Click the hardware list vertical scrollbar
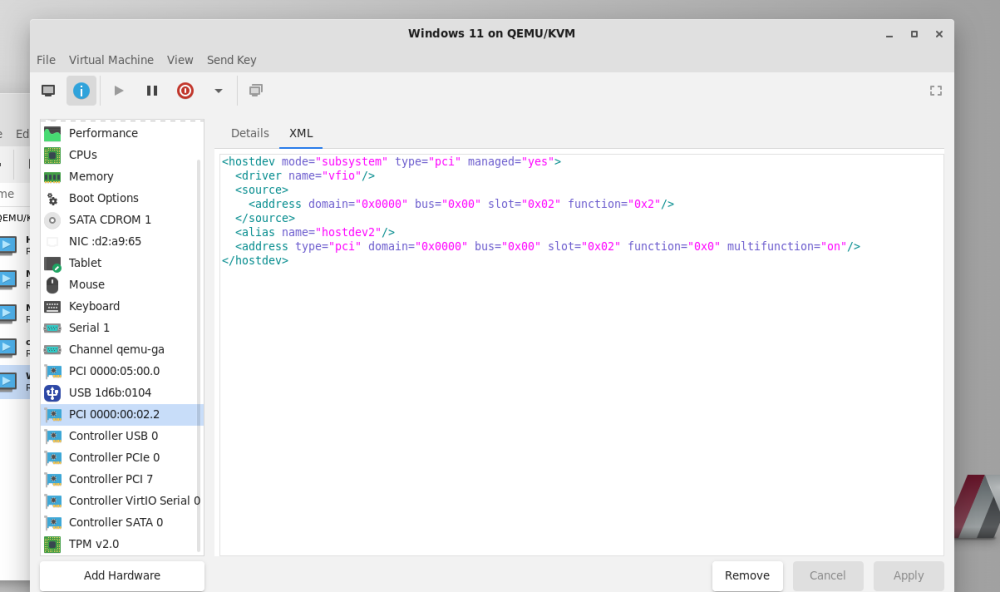The height and width of the screenshot is (592, 1000). pyautogui.click(x=199, y=354)
